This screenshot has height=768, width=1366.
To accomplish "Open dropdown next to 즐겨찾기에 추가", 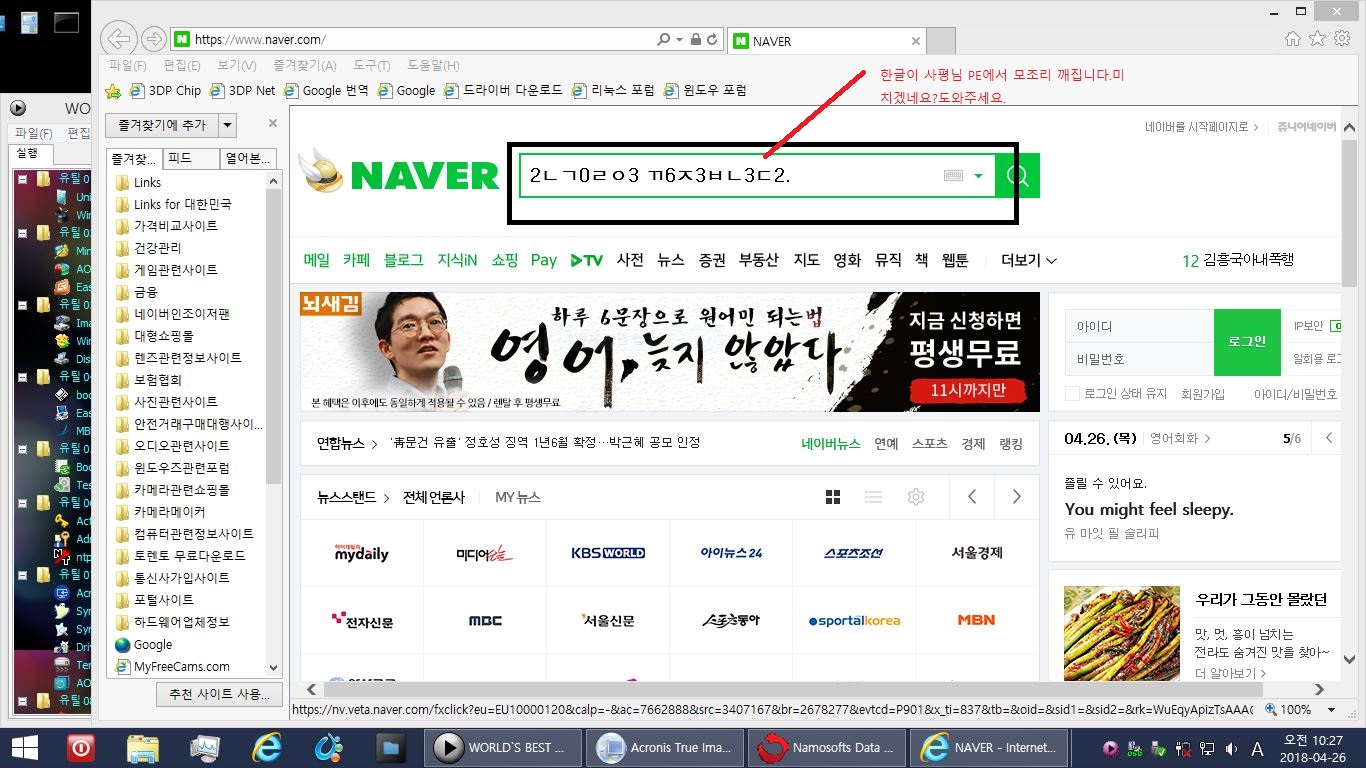I will [228, 125].
